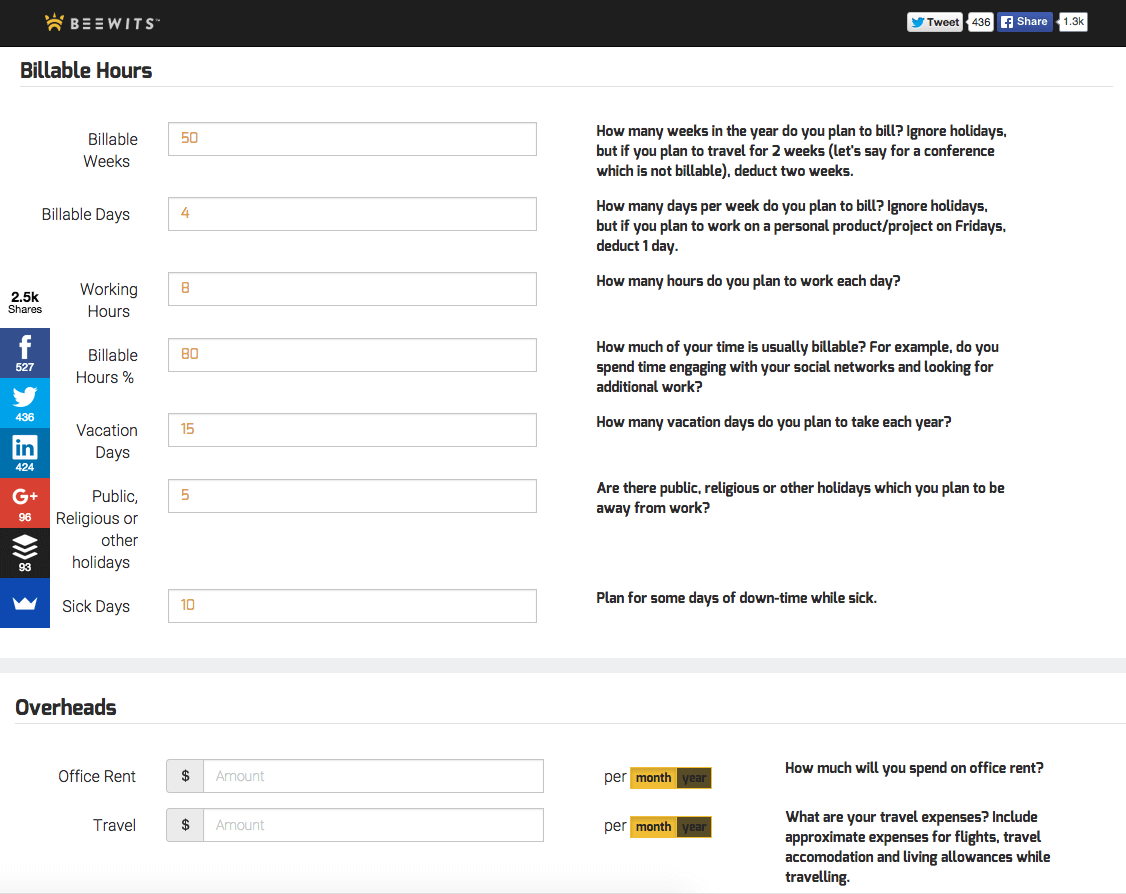Click the Office Rent dollar sign addon
The height and width of the screenshot is (894, 1126).
(185, 776)
